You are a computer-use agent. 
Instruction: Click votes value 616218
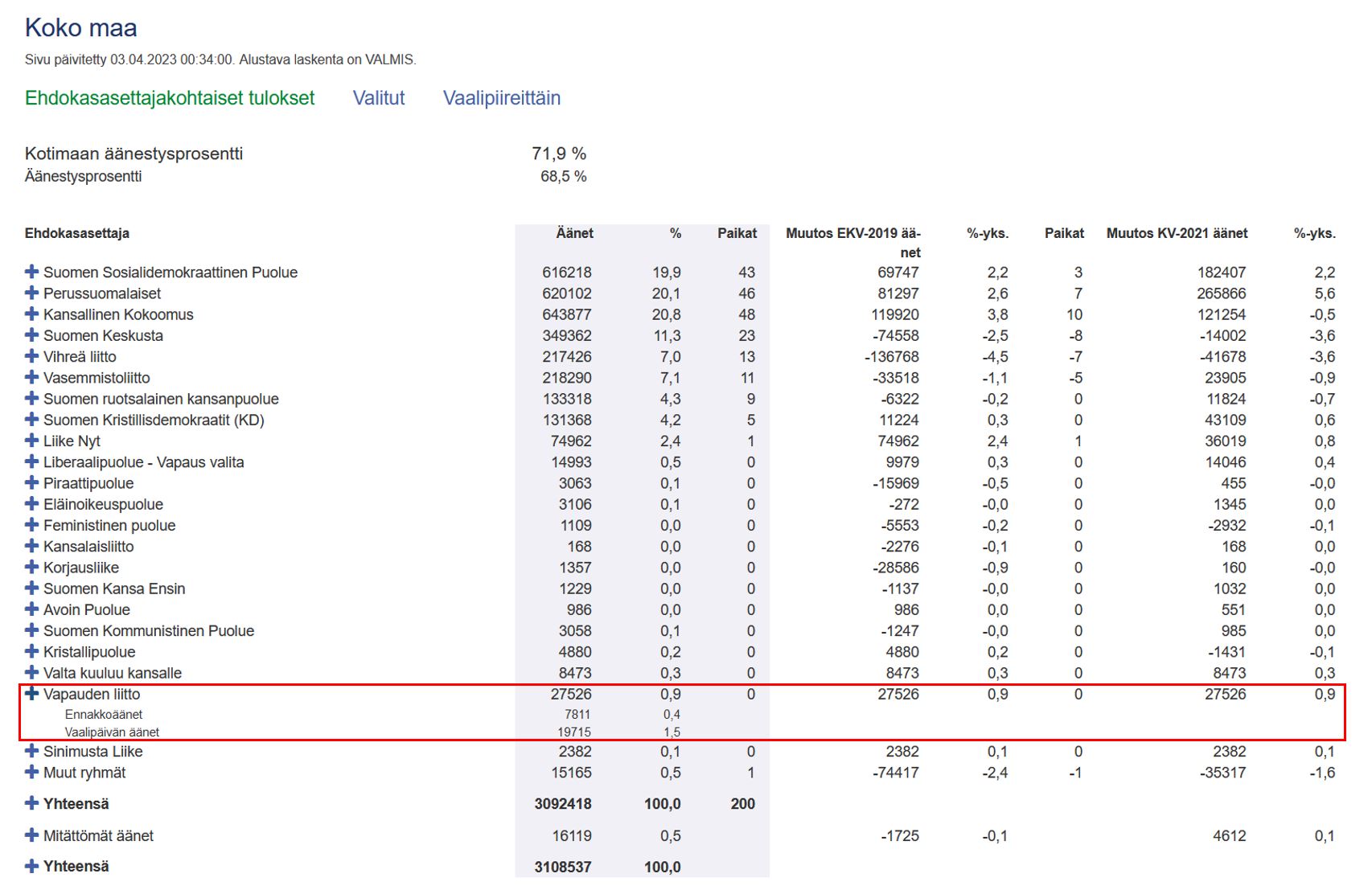567,273
